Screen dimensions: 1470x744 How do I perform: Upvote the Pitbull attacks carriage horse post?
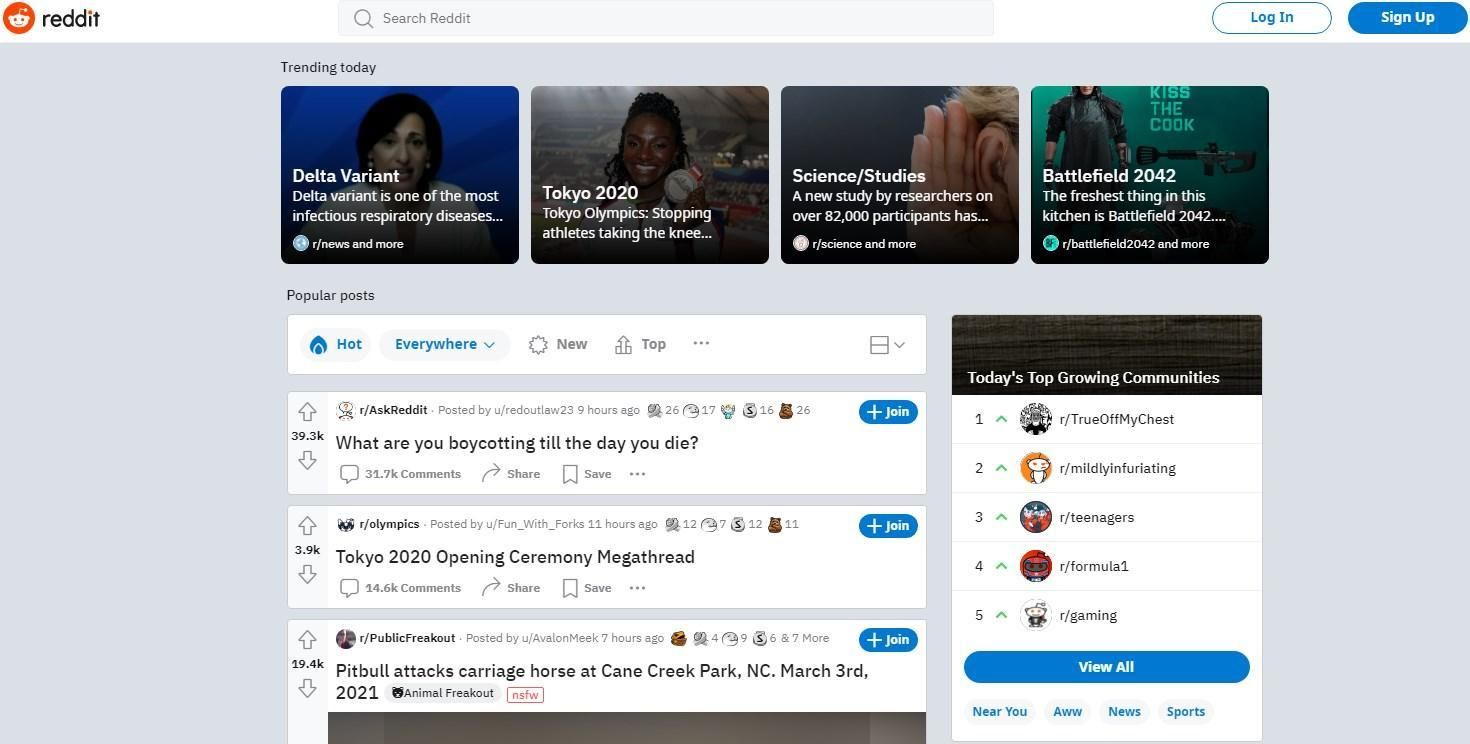pyautogui.click(x=307, y=639)
